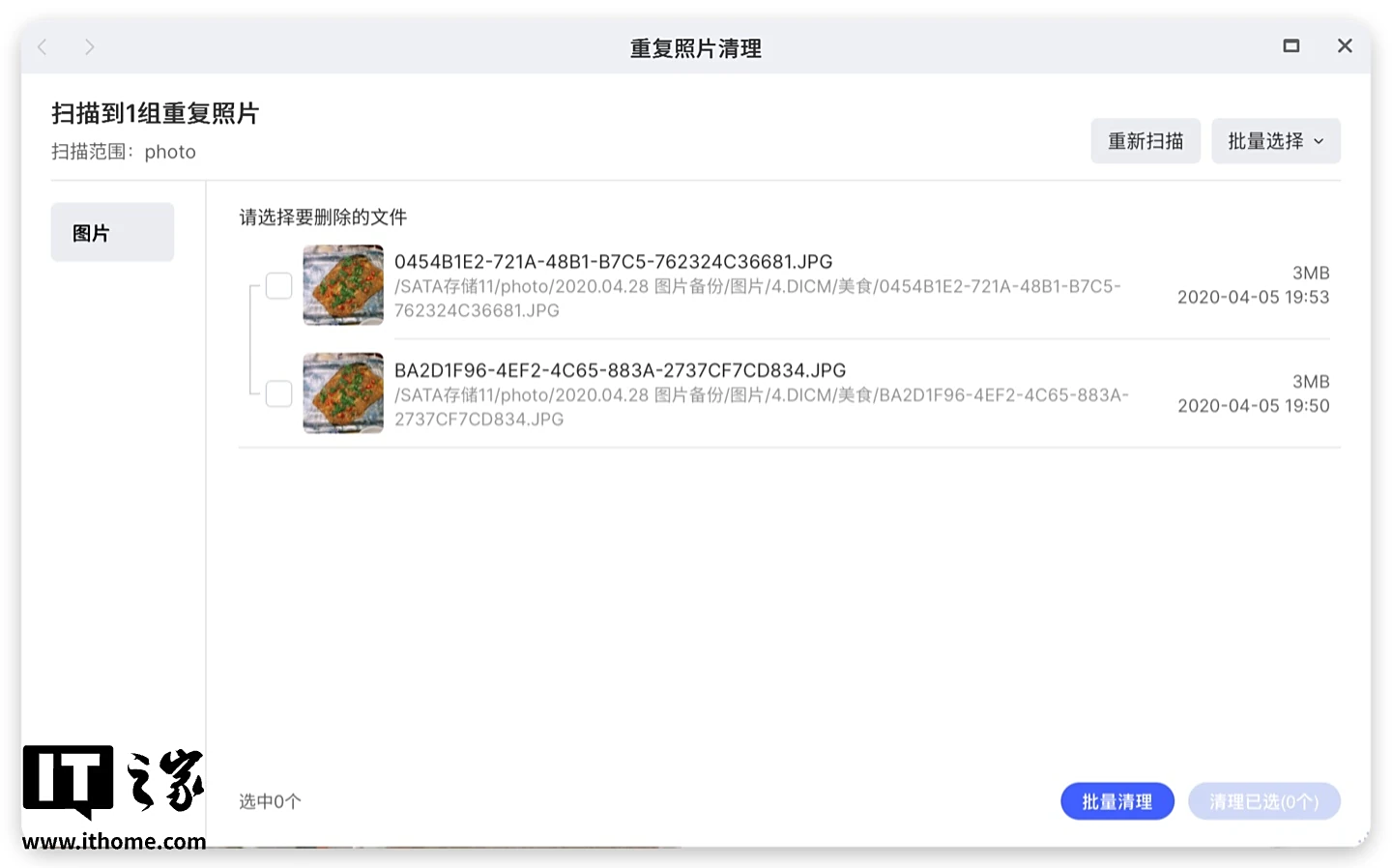Viewport: 1392px width, 868px height.
Task: Click the 清理已选(0个) button
Action: point(1263,801)
